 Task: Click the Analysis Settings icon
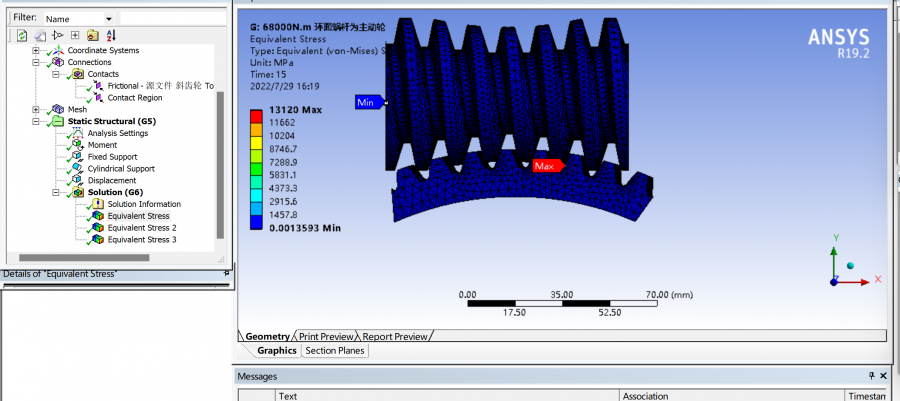tap(79, 133)
